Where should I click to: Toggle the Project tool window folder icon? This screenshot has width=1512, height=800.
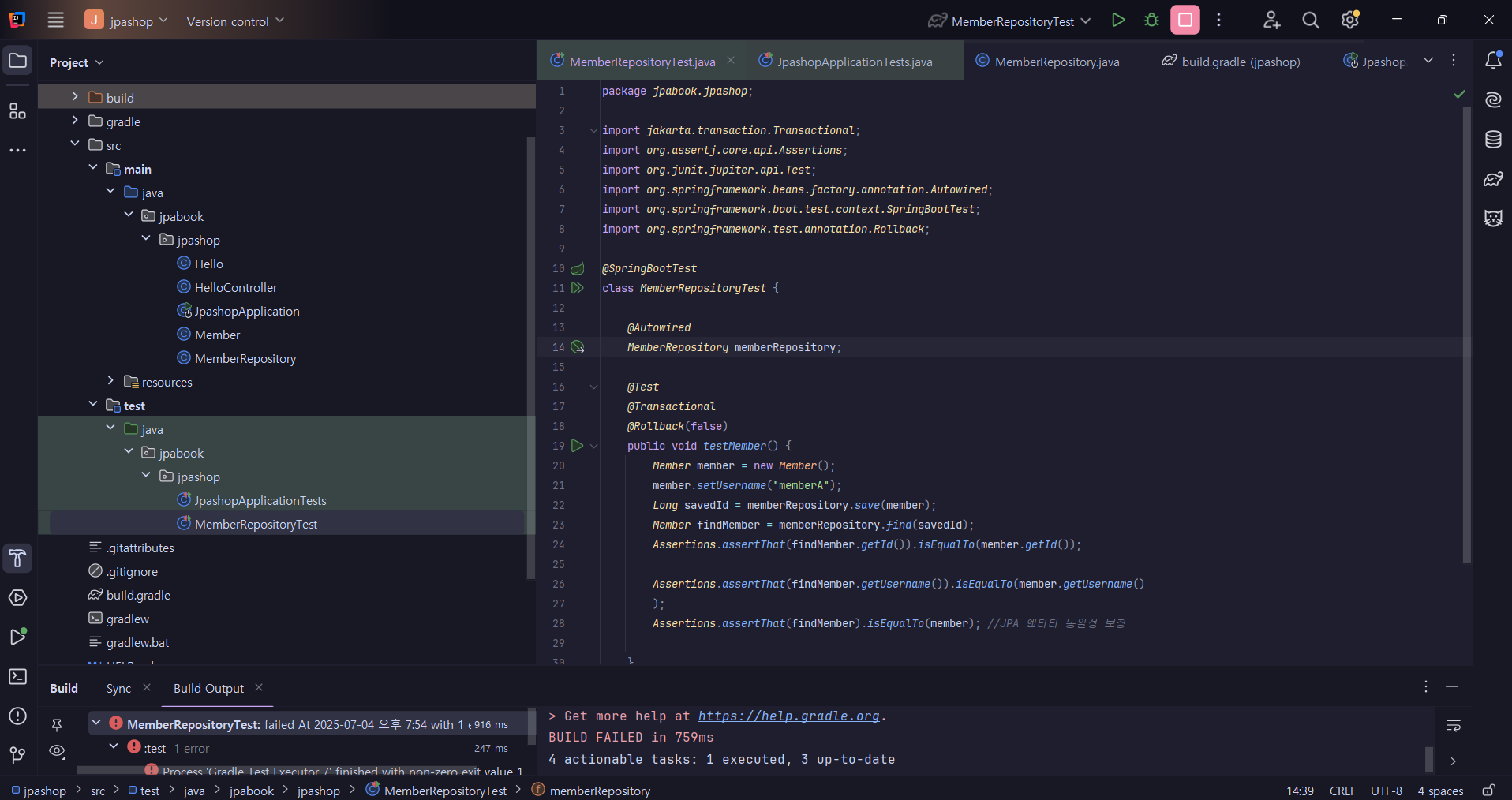[x=17, y=61]
